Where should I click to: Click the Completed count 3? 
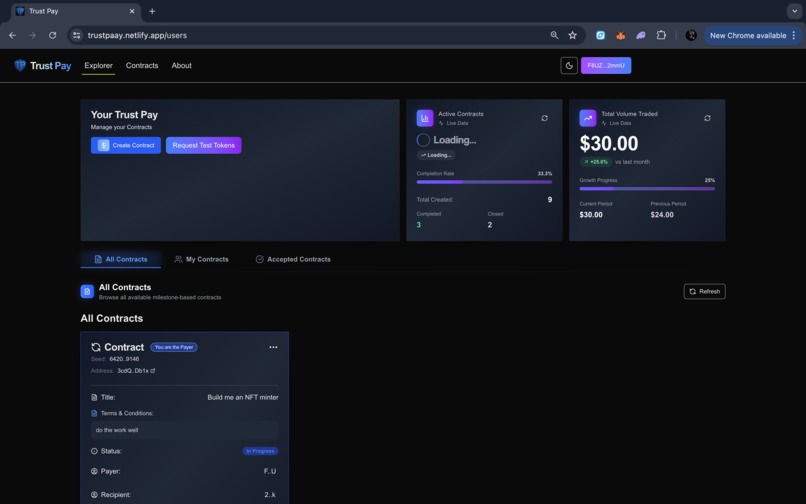[x=419, y=225]
